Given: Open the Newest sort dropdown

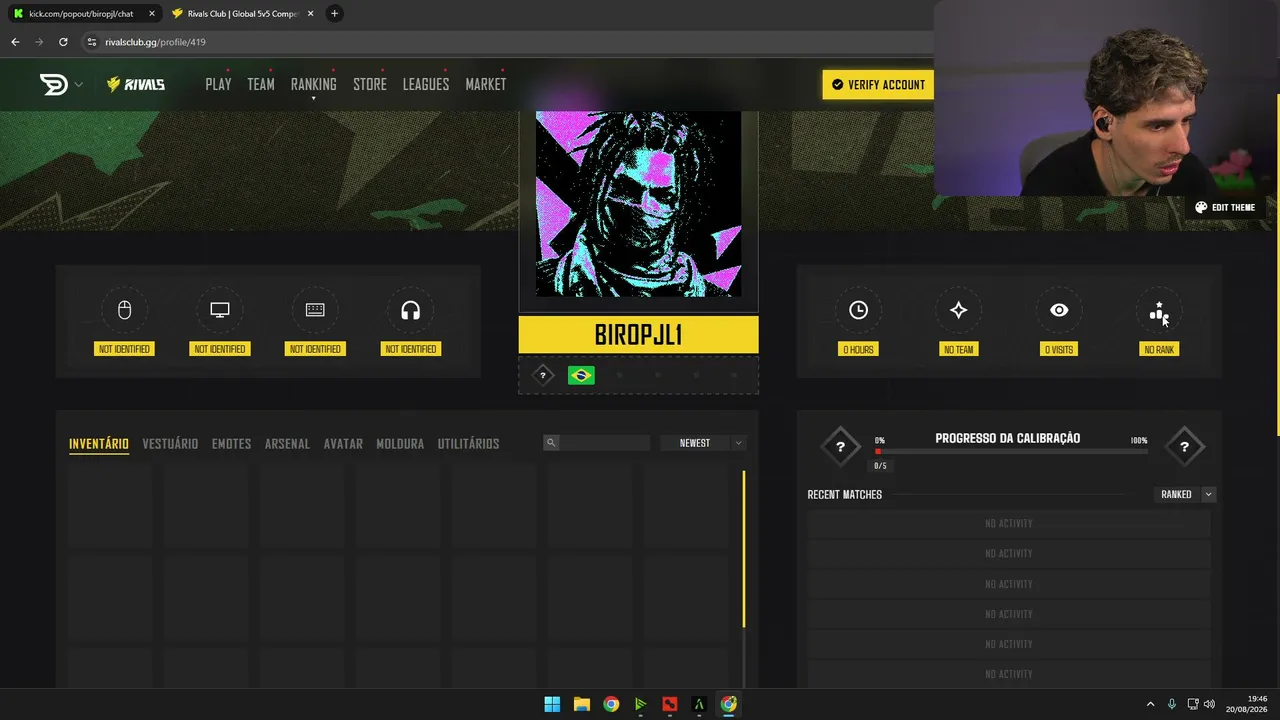Looking at the screenshot, I should point(703,443).
